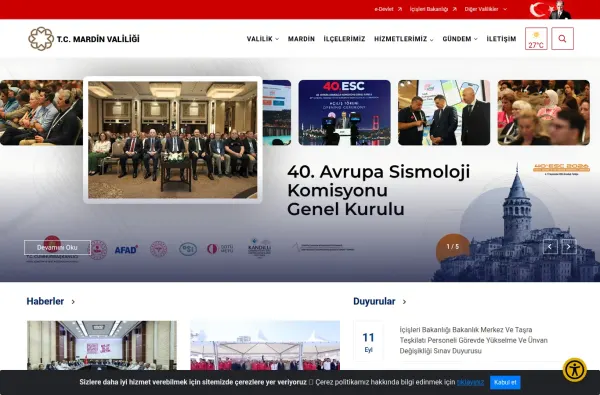
Task: Click the Mardin Valiliği star logo
Action: tap(41, 39)
